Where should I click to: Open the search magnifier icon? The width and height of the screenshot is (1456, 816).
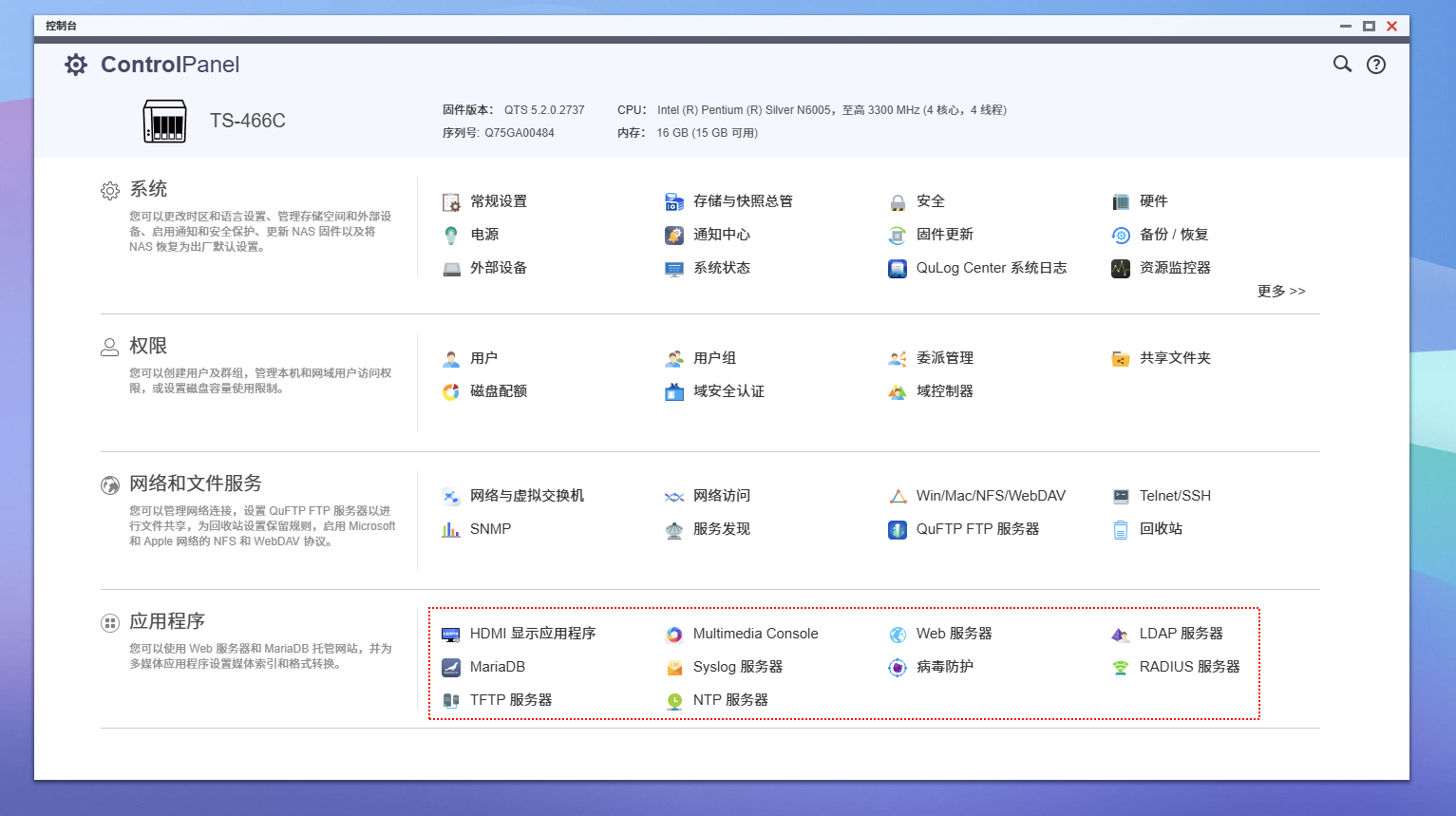1342,64
